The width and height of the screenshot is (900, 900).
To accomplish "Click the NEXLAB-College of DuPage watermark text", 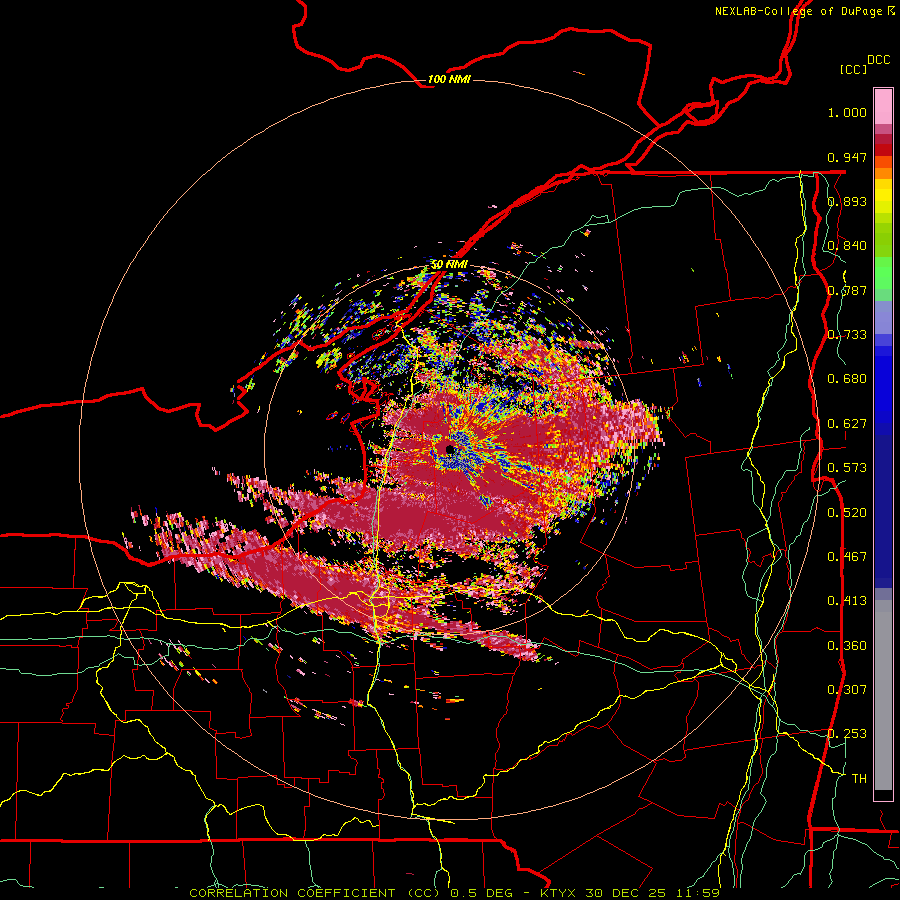I will (x=804, y=11).
